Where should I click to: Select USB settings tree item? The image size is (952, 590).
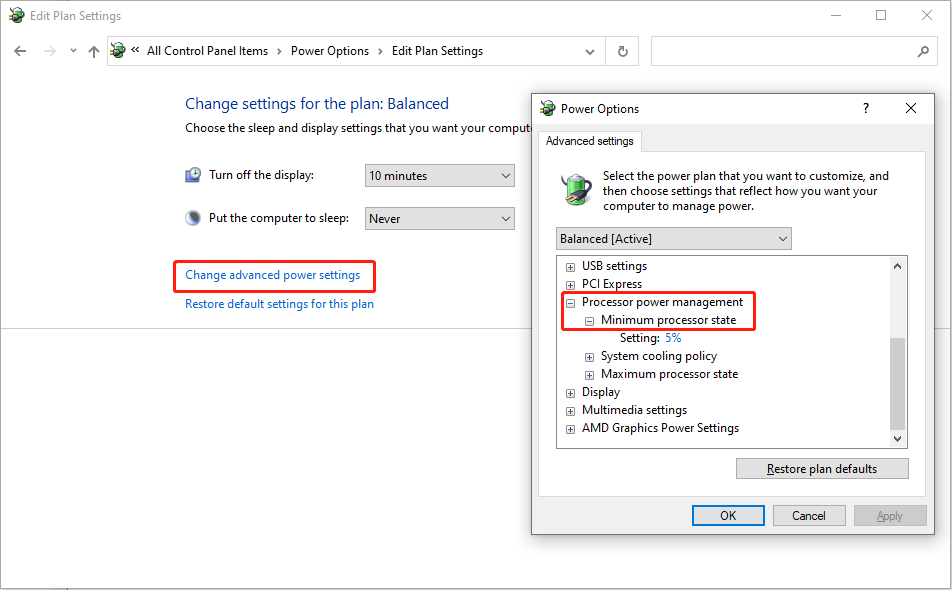(614, 266)
